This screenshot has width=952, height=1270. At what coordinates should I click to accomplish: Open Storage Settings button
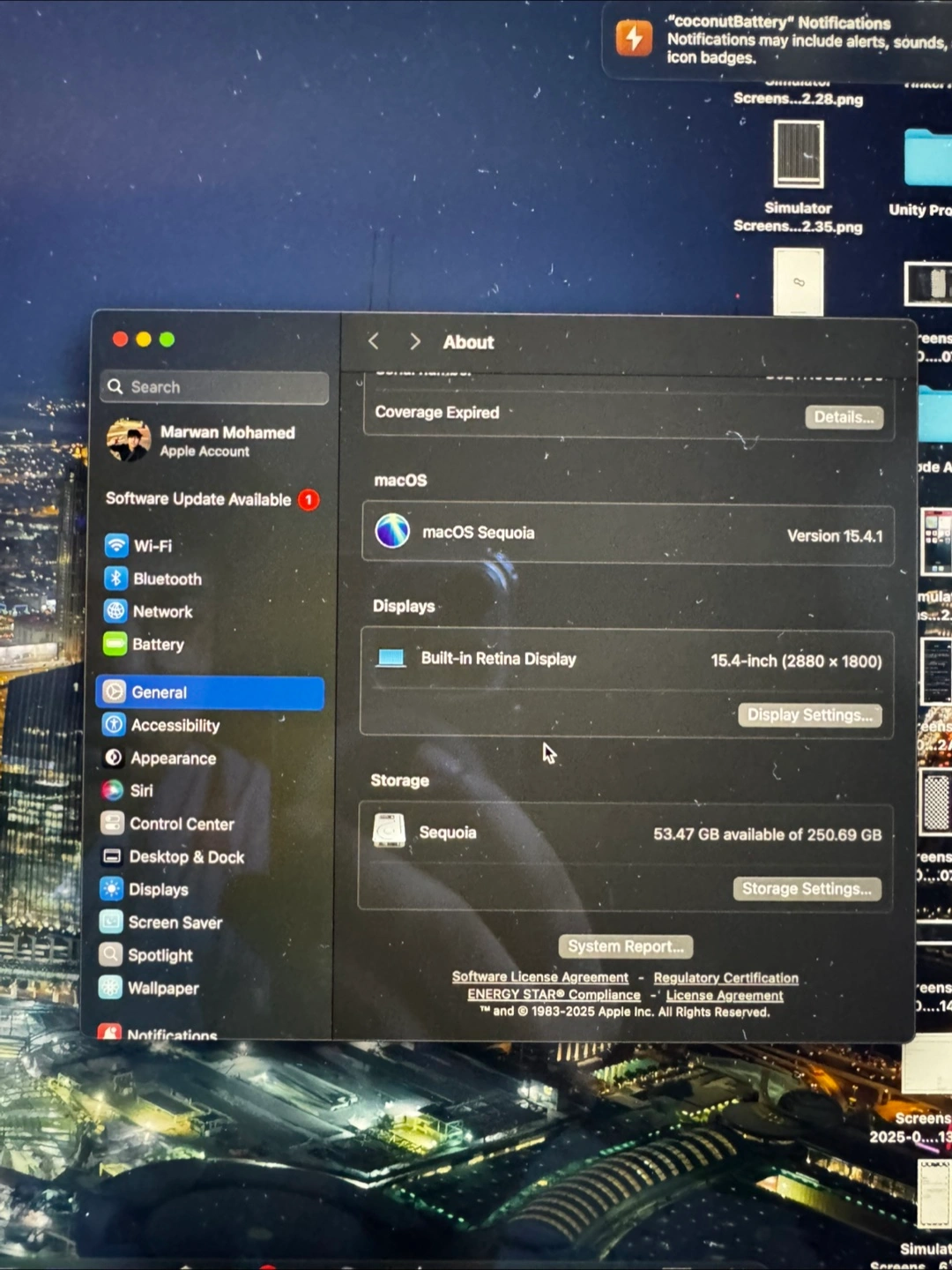(x=807, y=889)
